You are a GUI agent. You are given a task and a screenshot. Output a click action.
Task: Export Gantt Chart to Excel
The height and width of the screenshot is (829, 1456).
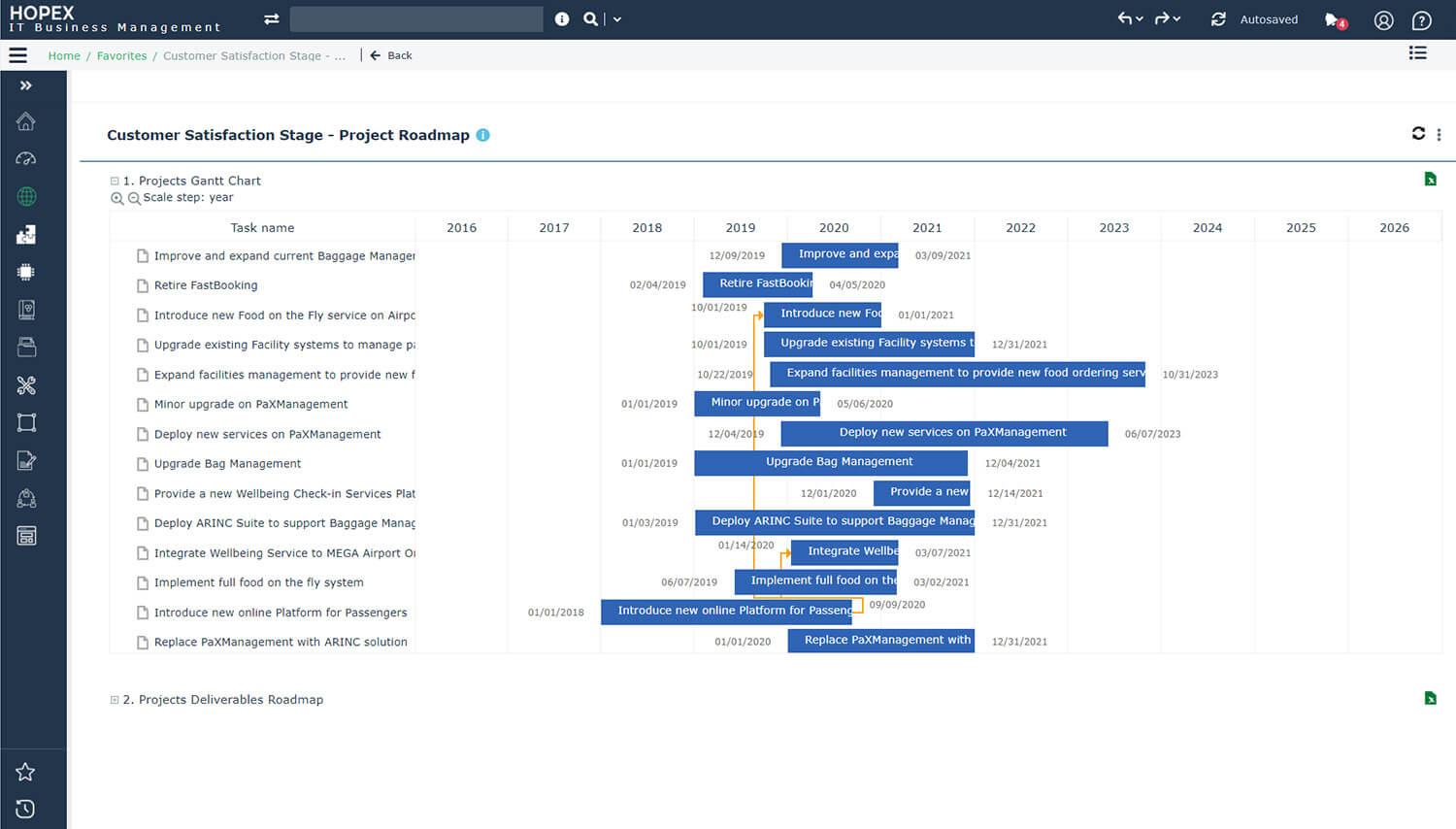point(1430,179)
